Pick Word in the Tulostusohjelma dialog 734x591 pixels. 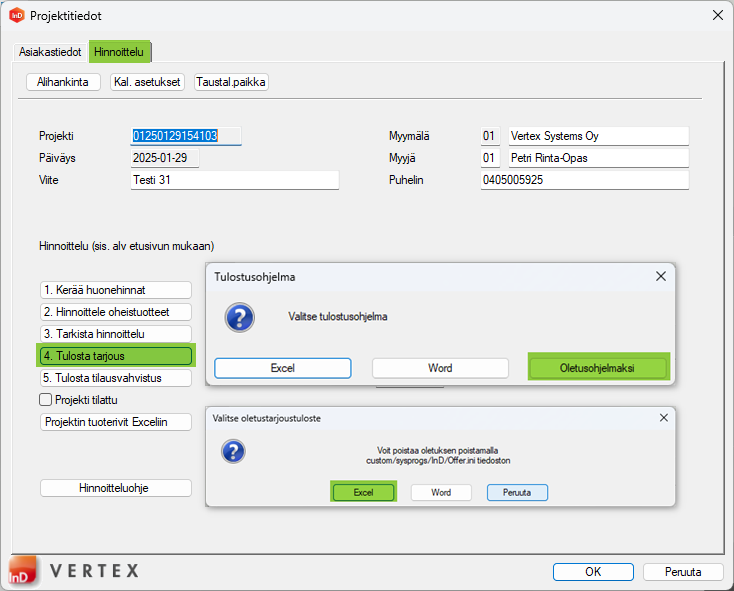coord(440,368)
